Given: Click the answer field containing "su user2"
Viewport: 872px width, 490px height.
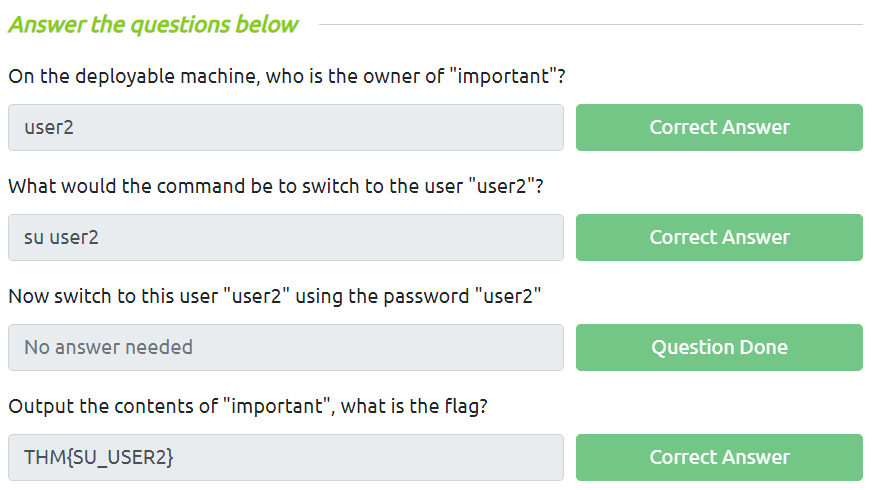Looking at the screenshot, I should (285, 238).
